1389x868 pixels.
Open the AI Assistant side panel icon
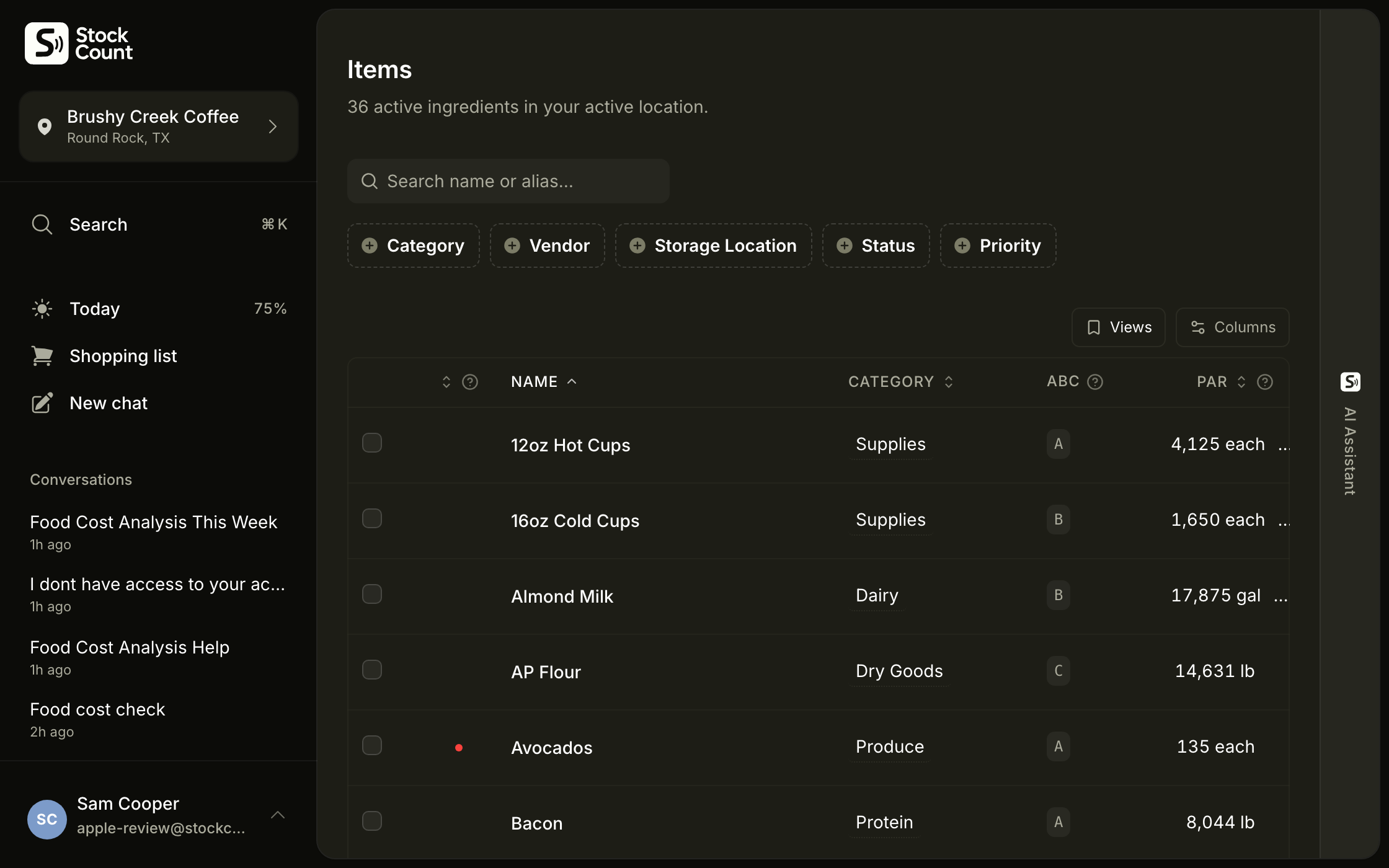click(x=1351, y=382)
